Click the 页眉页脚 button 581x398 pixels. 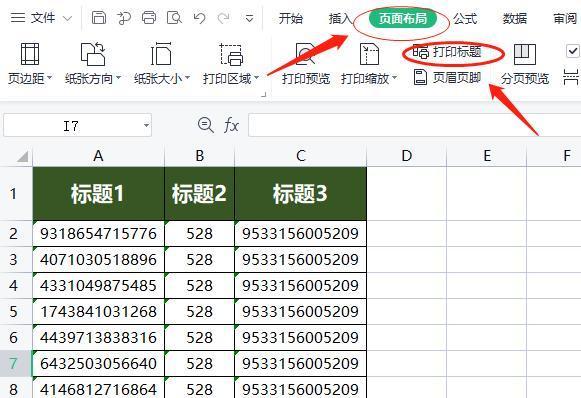point(447,77)
